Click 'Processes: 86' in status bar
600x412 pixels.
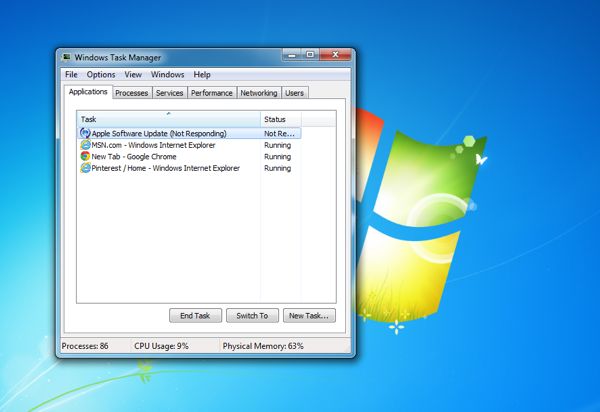pyautogui.click(x=85, y=346)
